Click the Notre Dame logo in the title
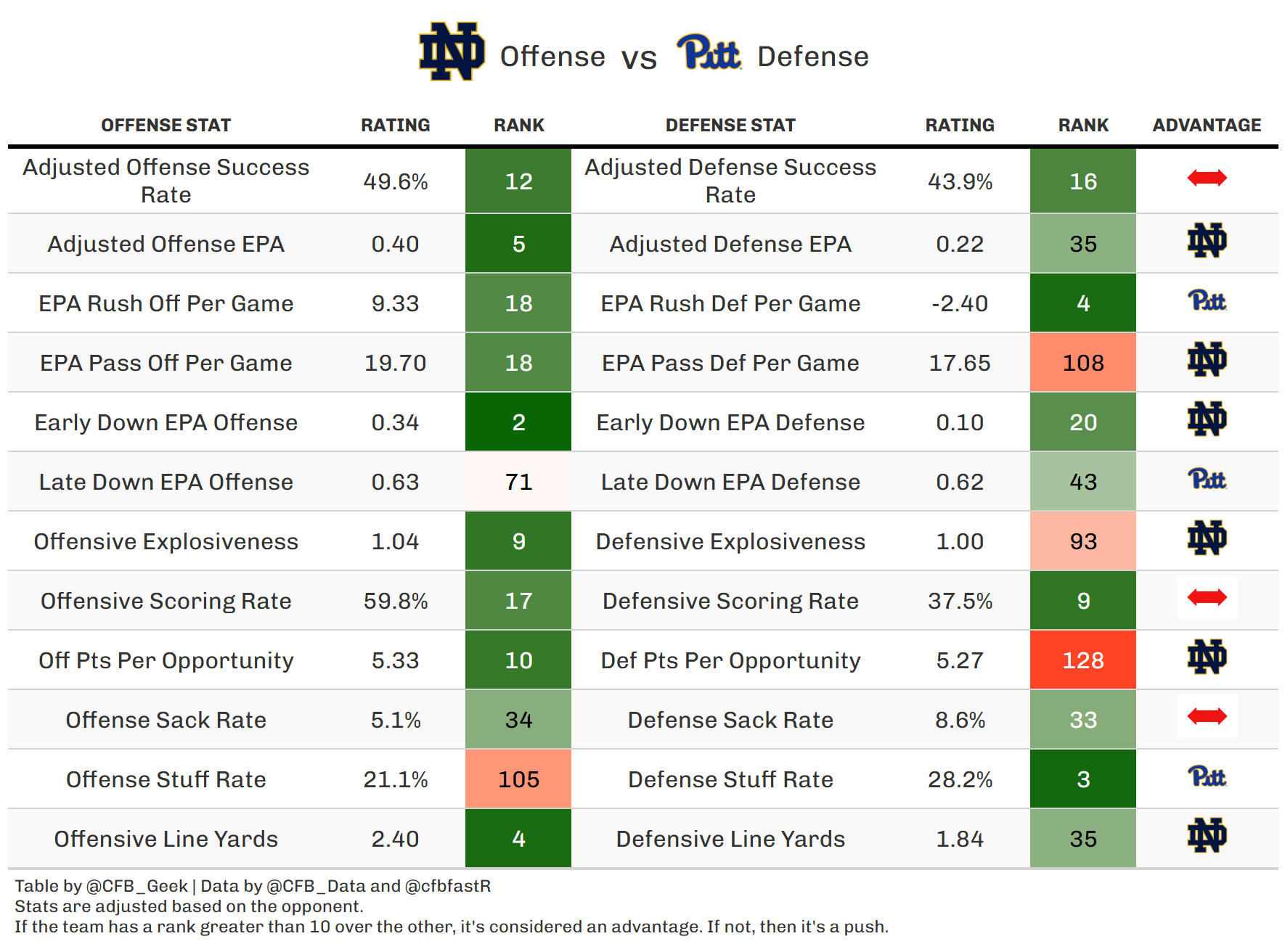The width and height of the screenshot is (1285, 952). (452, 52)
